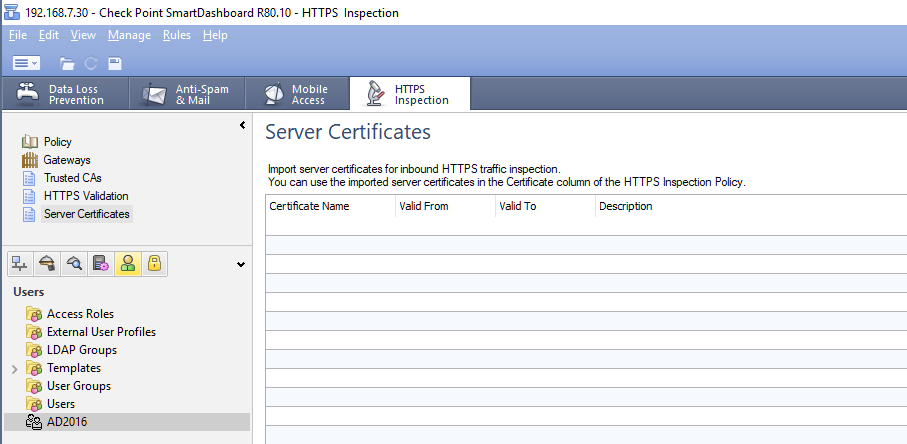
Task: Show Resources objects tree icon
Action: pyautogui.click(x=74, y=264)
